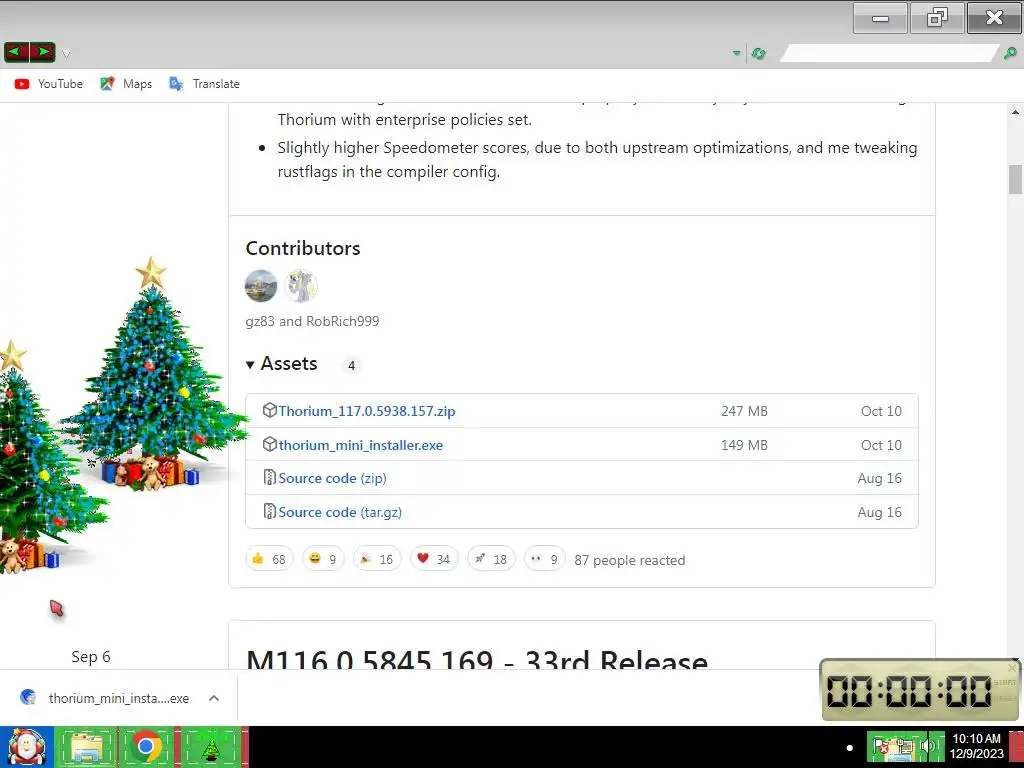Click the package icon beside thorium_mini_installer.exe

270,444
